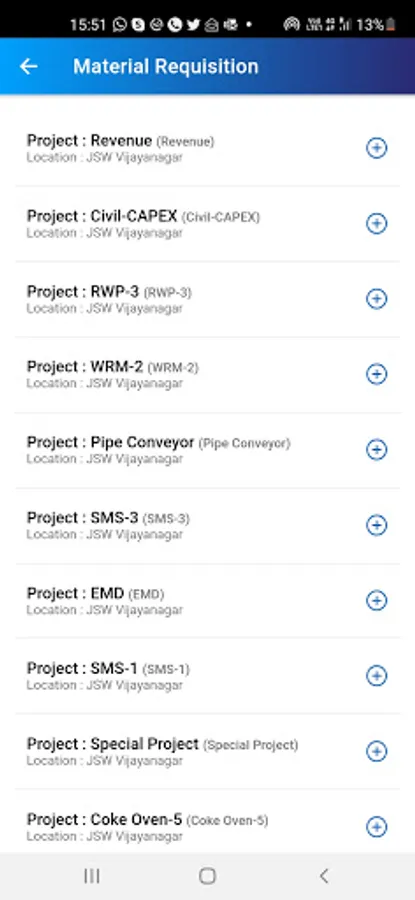
Task: Open the Project : Pipe Conveyor entry
Action: tap(207, 450)
